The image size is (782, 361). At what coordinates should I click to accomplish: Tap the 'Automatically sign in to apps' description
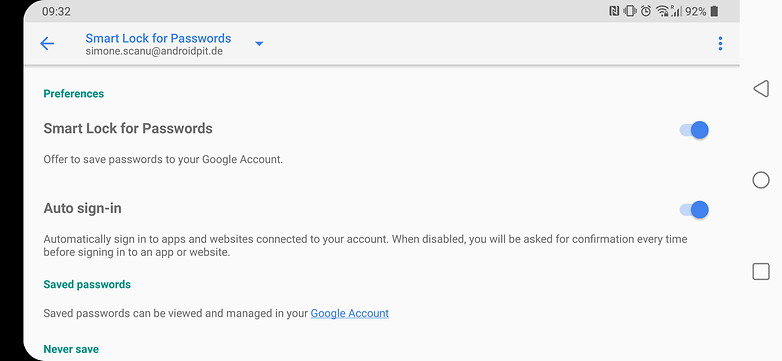tap(365, 246)
